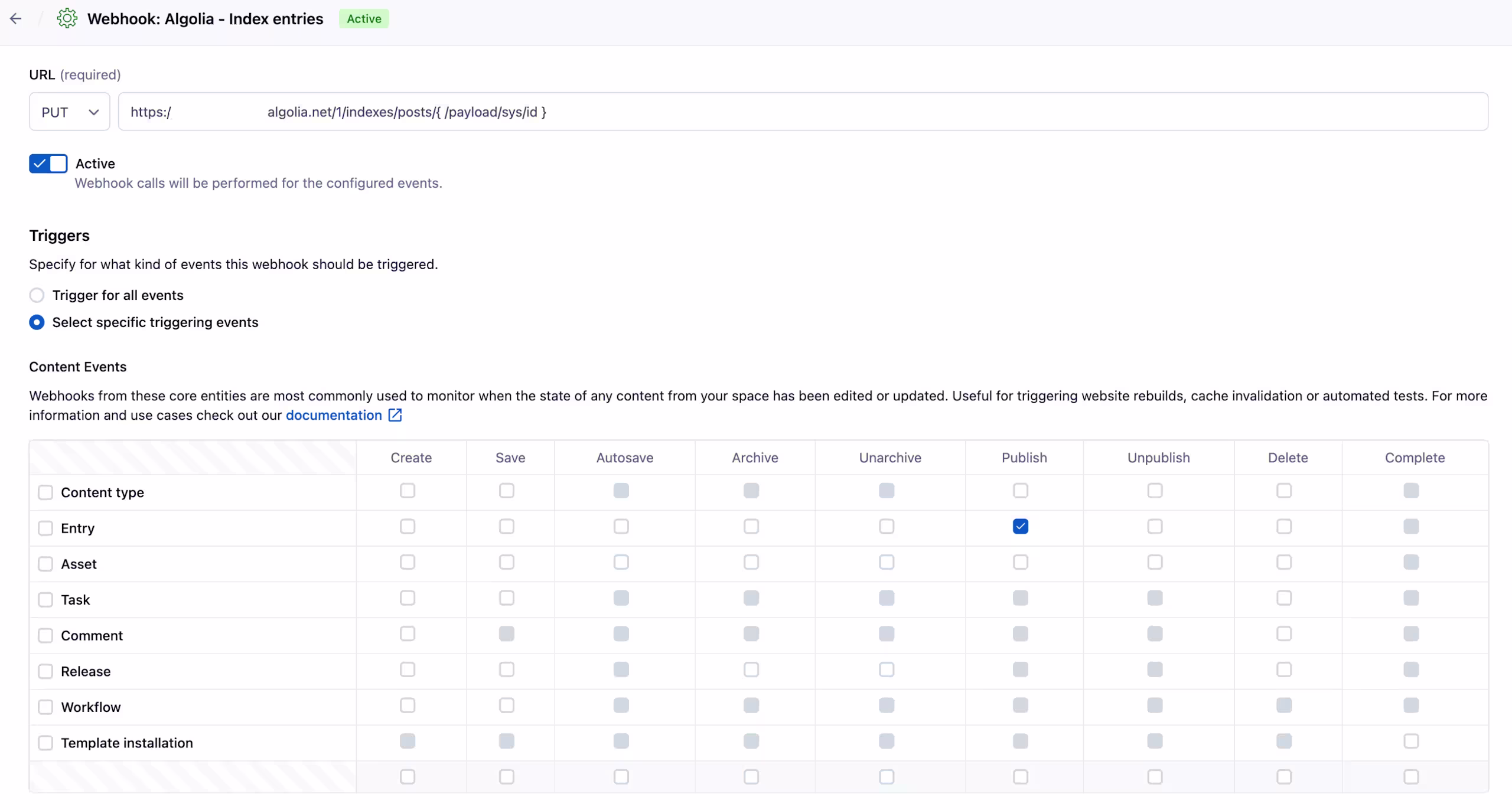Enable the Asset Publish checkbox

point(1021,562)
